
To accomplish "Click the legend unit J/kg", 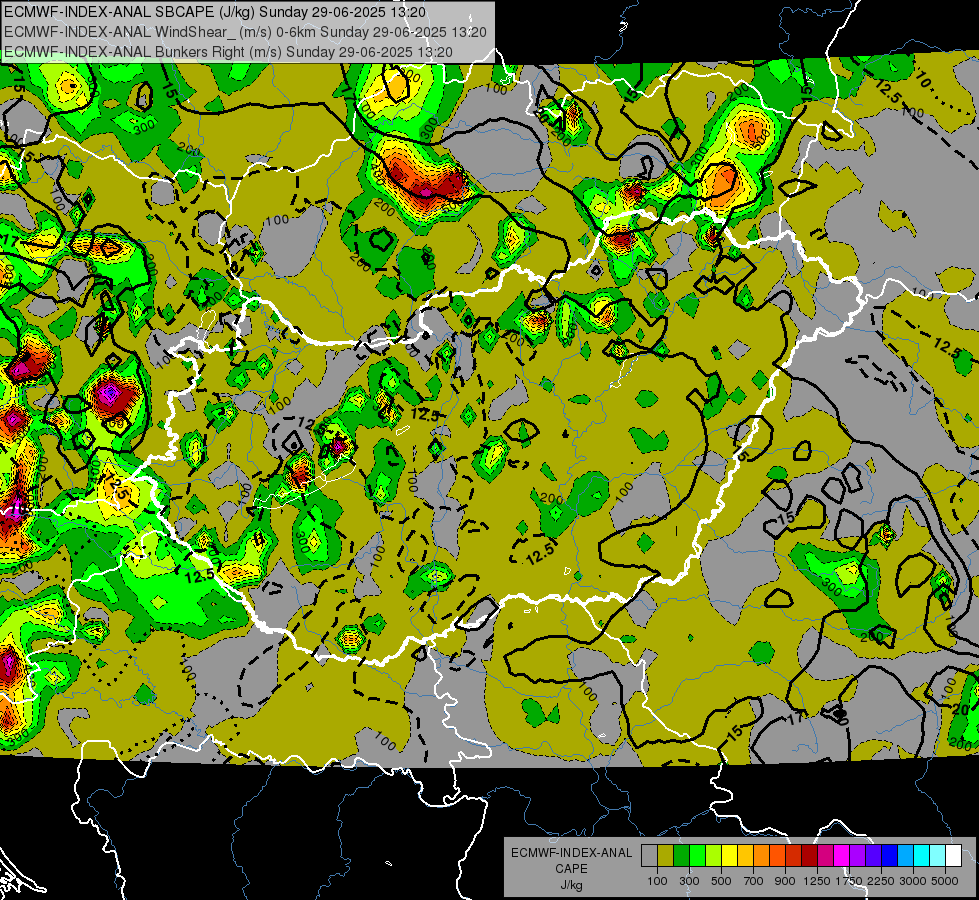I will tap(571, 885).
